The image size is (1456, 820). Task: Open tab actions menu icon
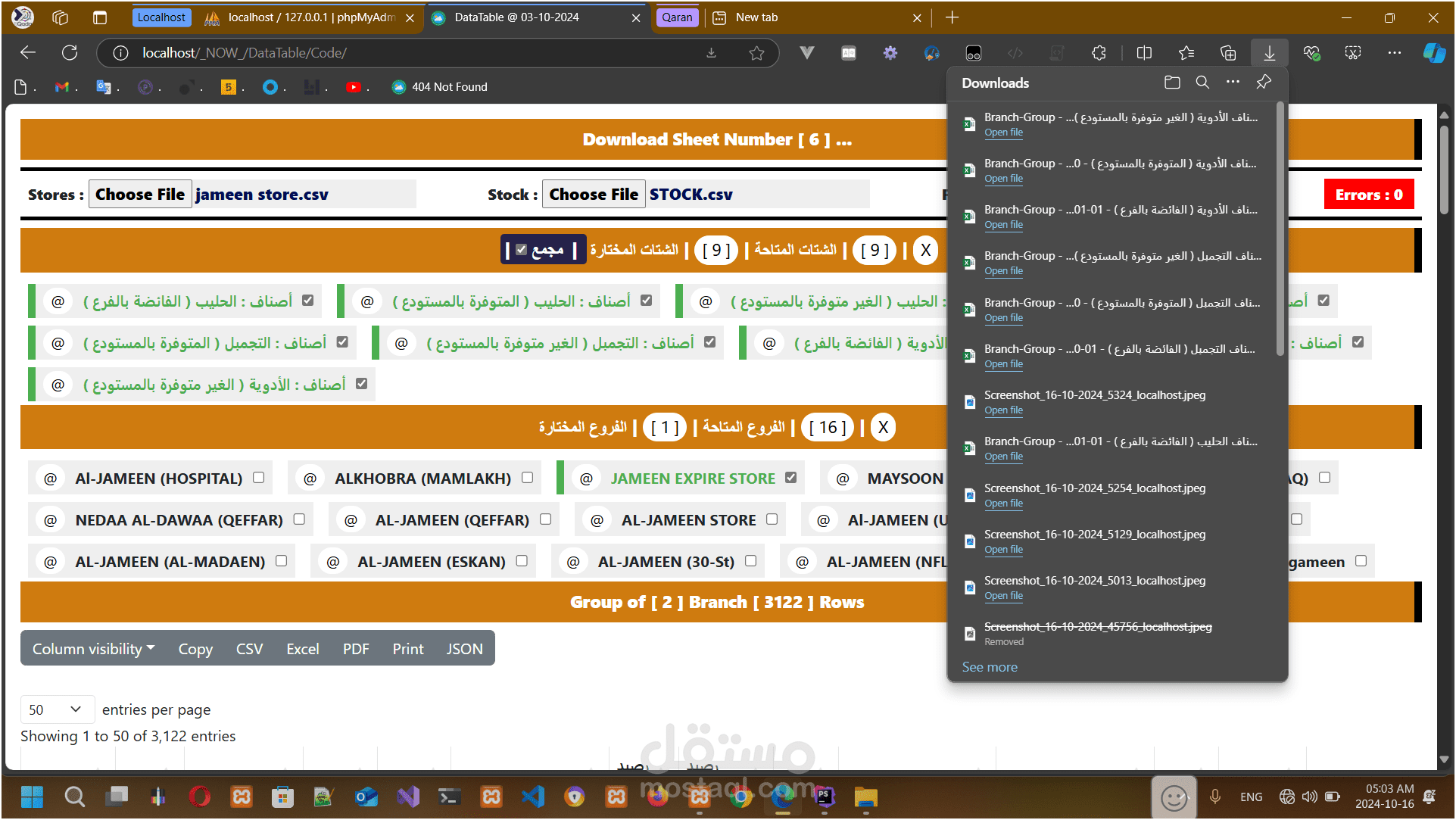tap(99, 17)
